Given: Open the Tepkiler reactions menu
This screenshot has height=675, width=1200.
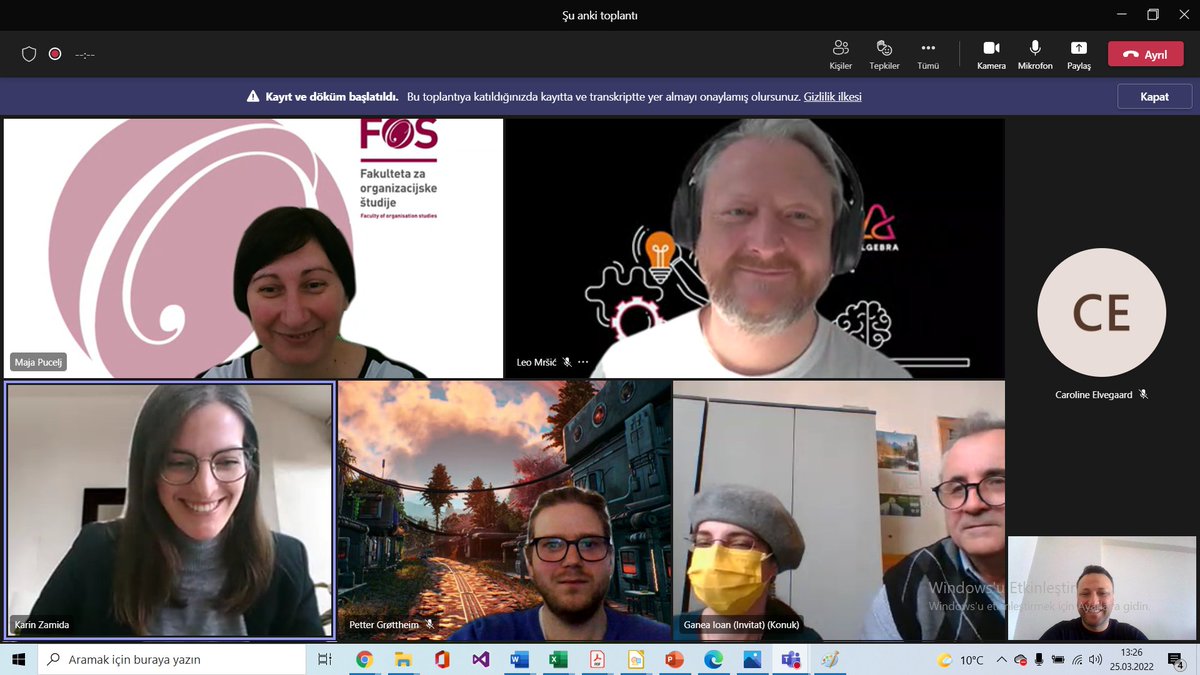Looking at the screenshot, I should pos(884,55).
